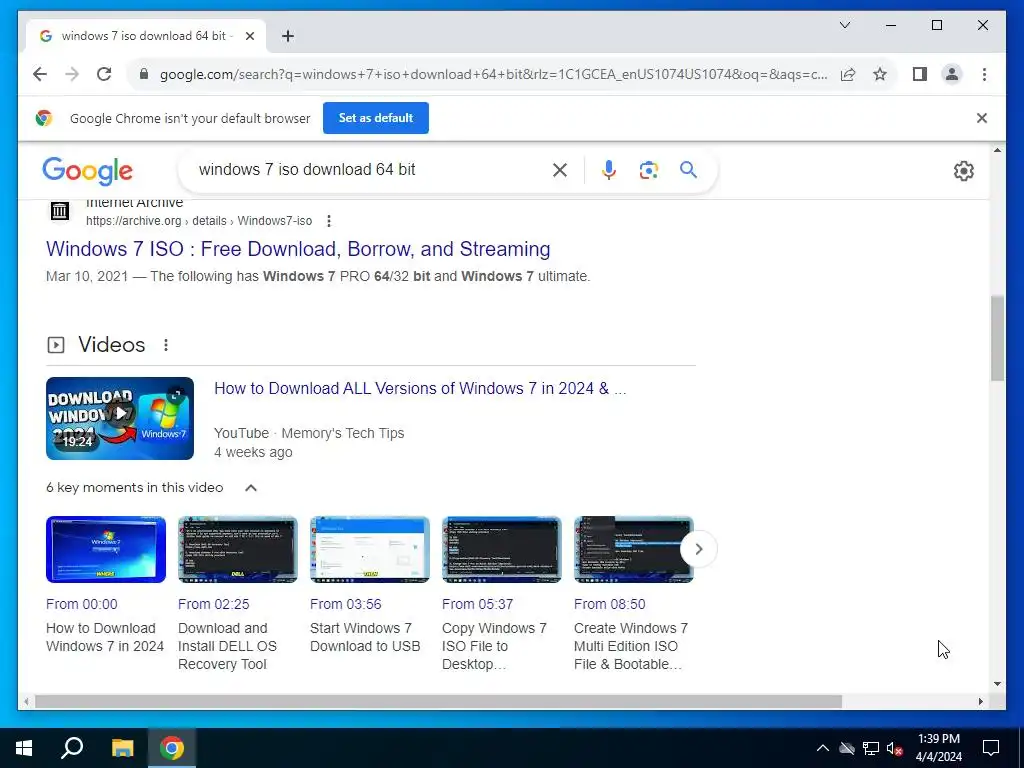Image resolution: width=1024 pixels, height=768 pixels.
Task: Select 'Start Windows 7 Download to USB'
Action: tap(365, 637)
